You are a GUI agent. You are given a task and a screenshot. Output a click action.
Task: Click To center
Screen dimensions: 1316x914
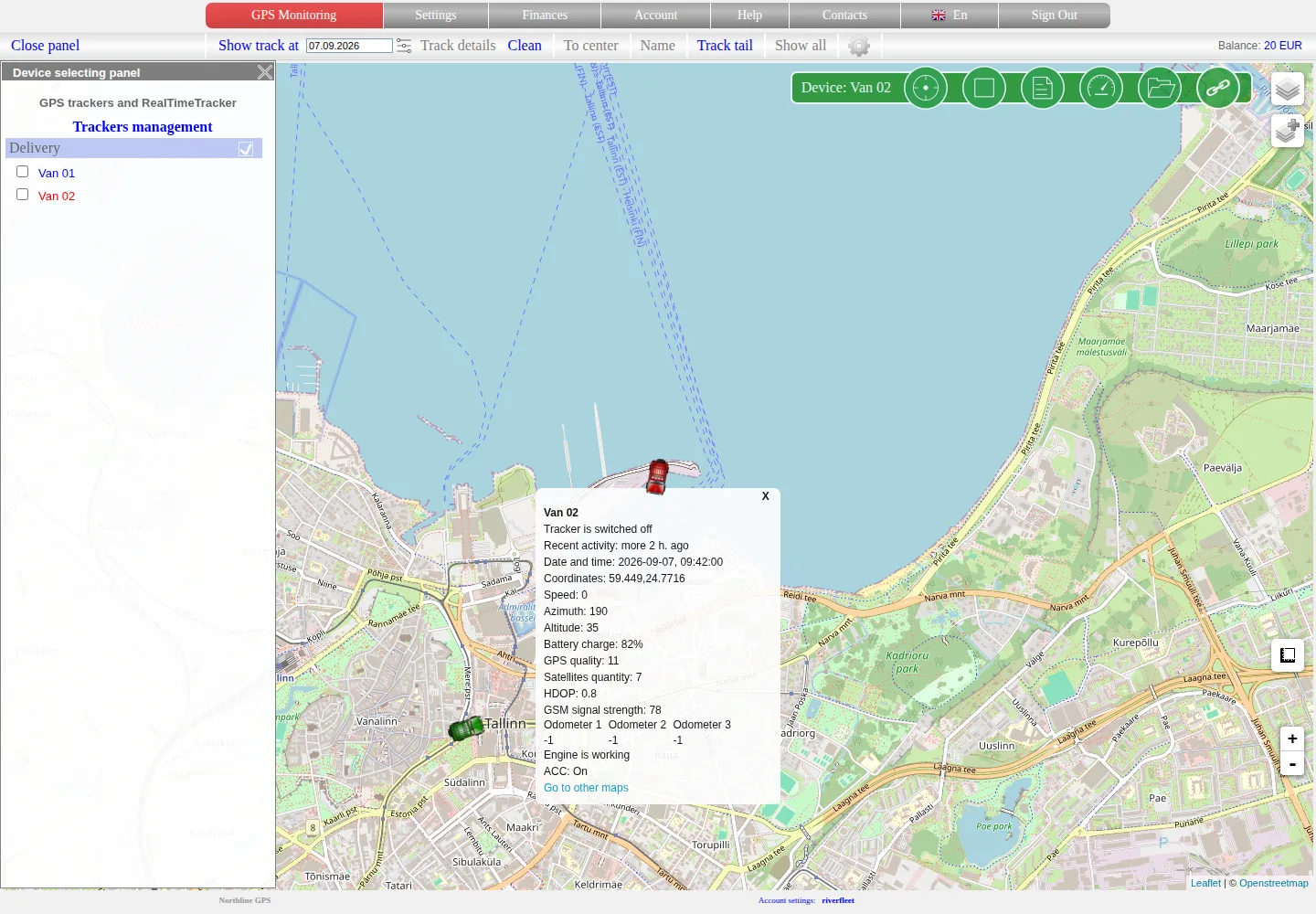tap(591, 46)
